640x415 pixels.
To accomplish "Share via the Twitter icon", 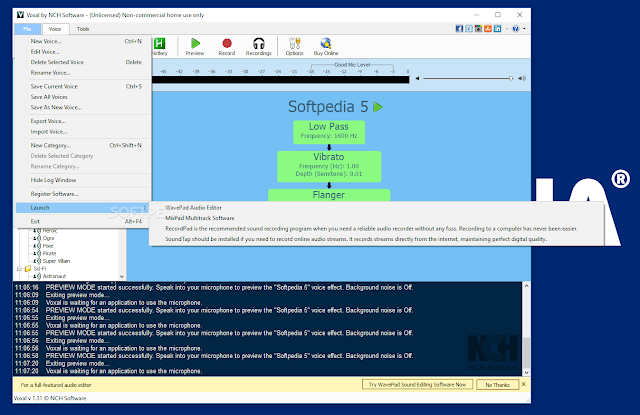I will pos(469,29).
